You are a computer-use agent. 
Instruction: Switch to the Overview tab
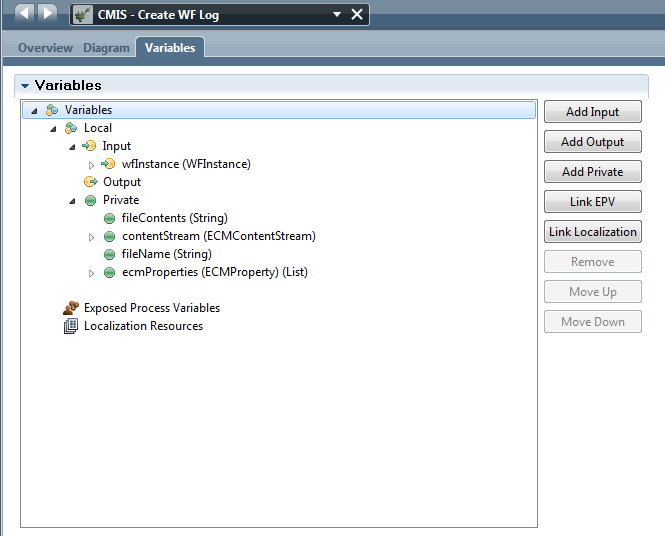(x=45, y=48)
